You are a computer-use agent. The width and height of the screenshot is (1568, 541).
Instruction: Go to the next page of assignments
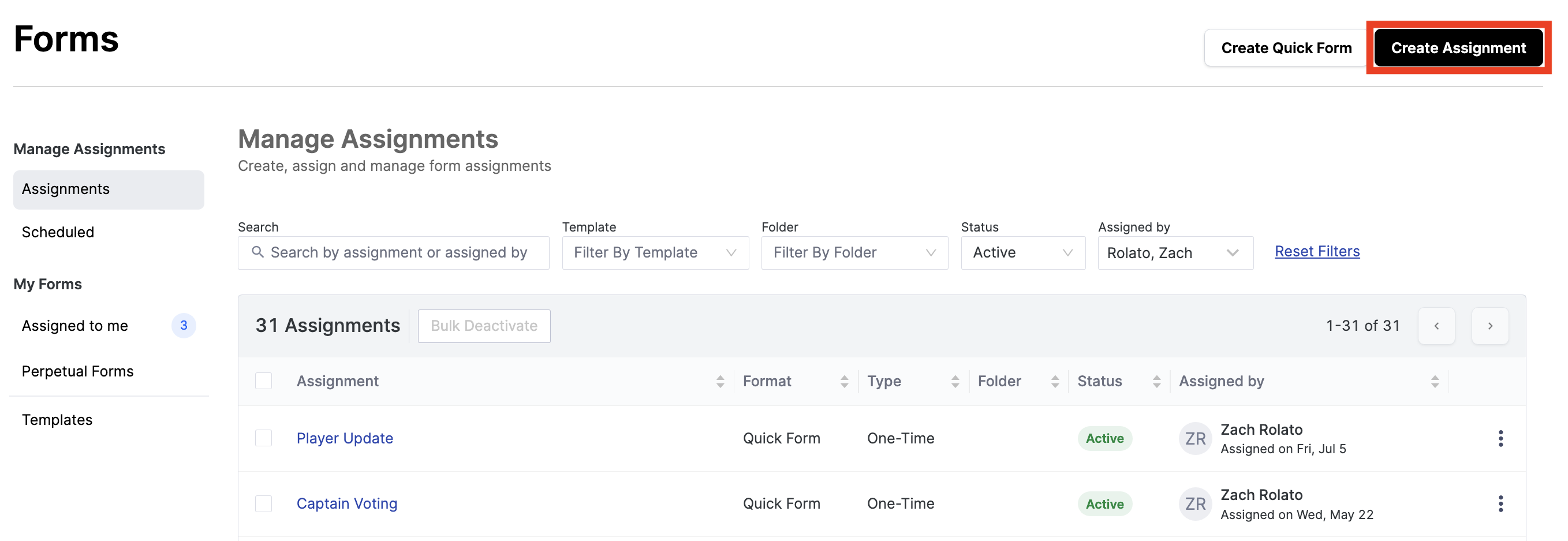[1489, 326]
